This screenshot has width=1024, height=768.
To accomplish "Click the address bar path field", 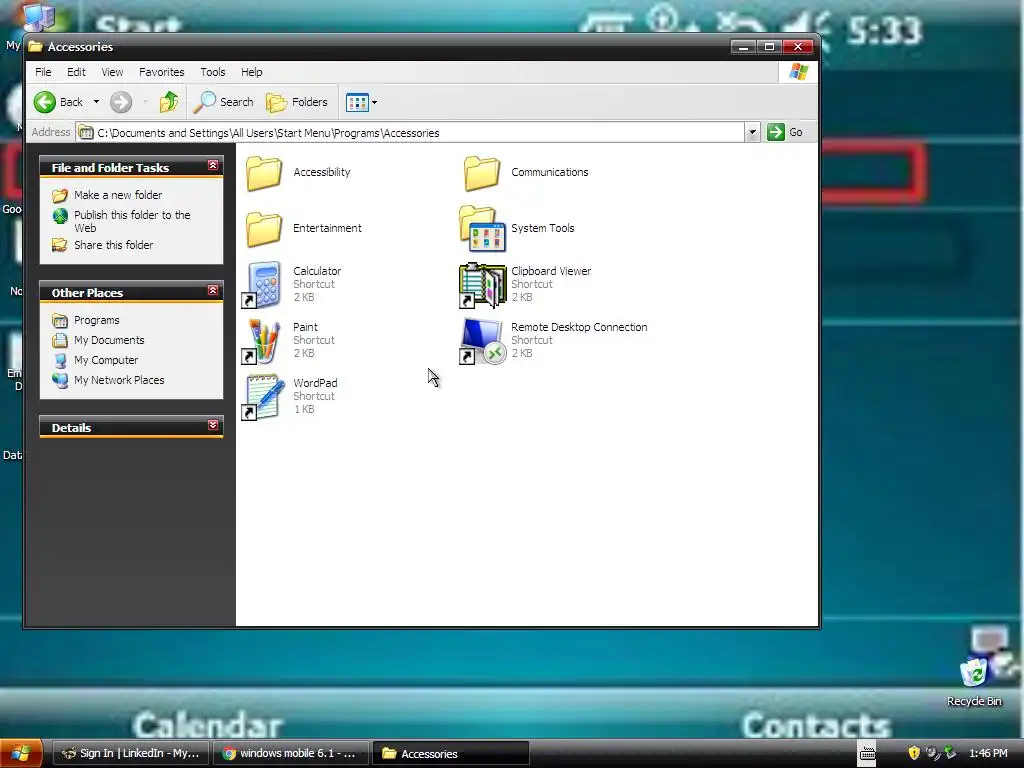I will click(410, 133).
